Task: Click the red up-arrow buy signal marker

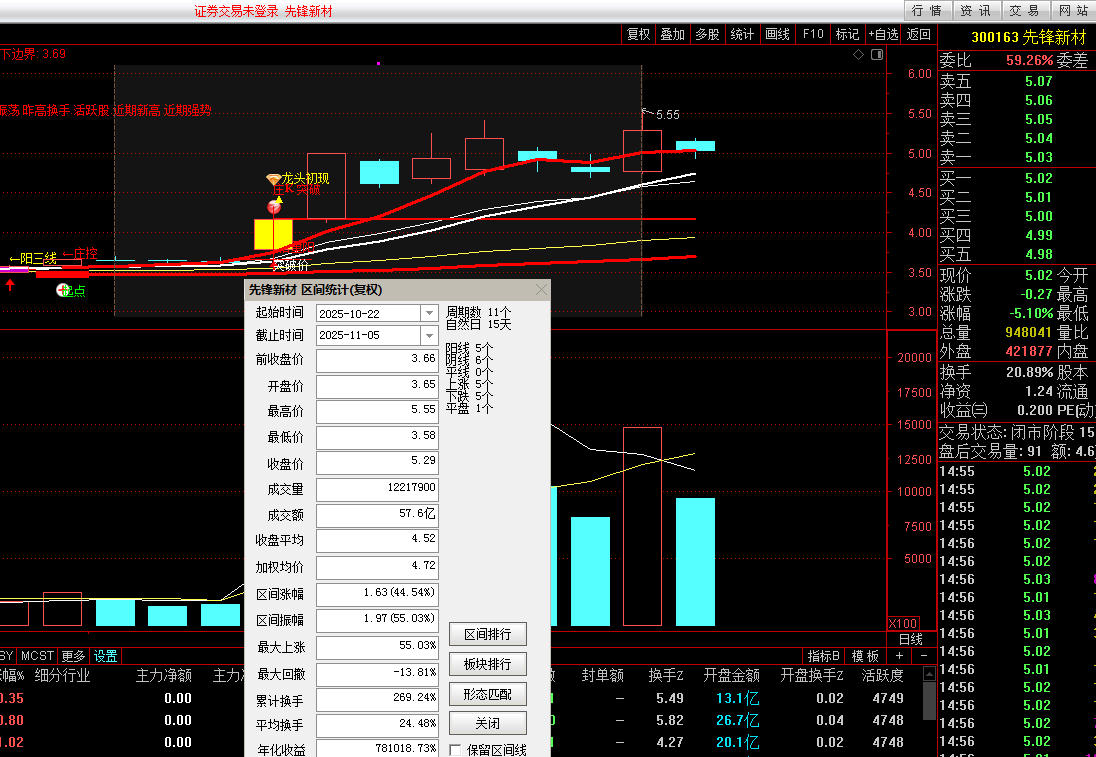Action: (10, 285)
